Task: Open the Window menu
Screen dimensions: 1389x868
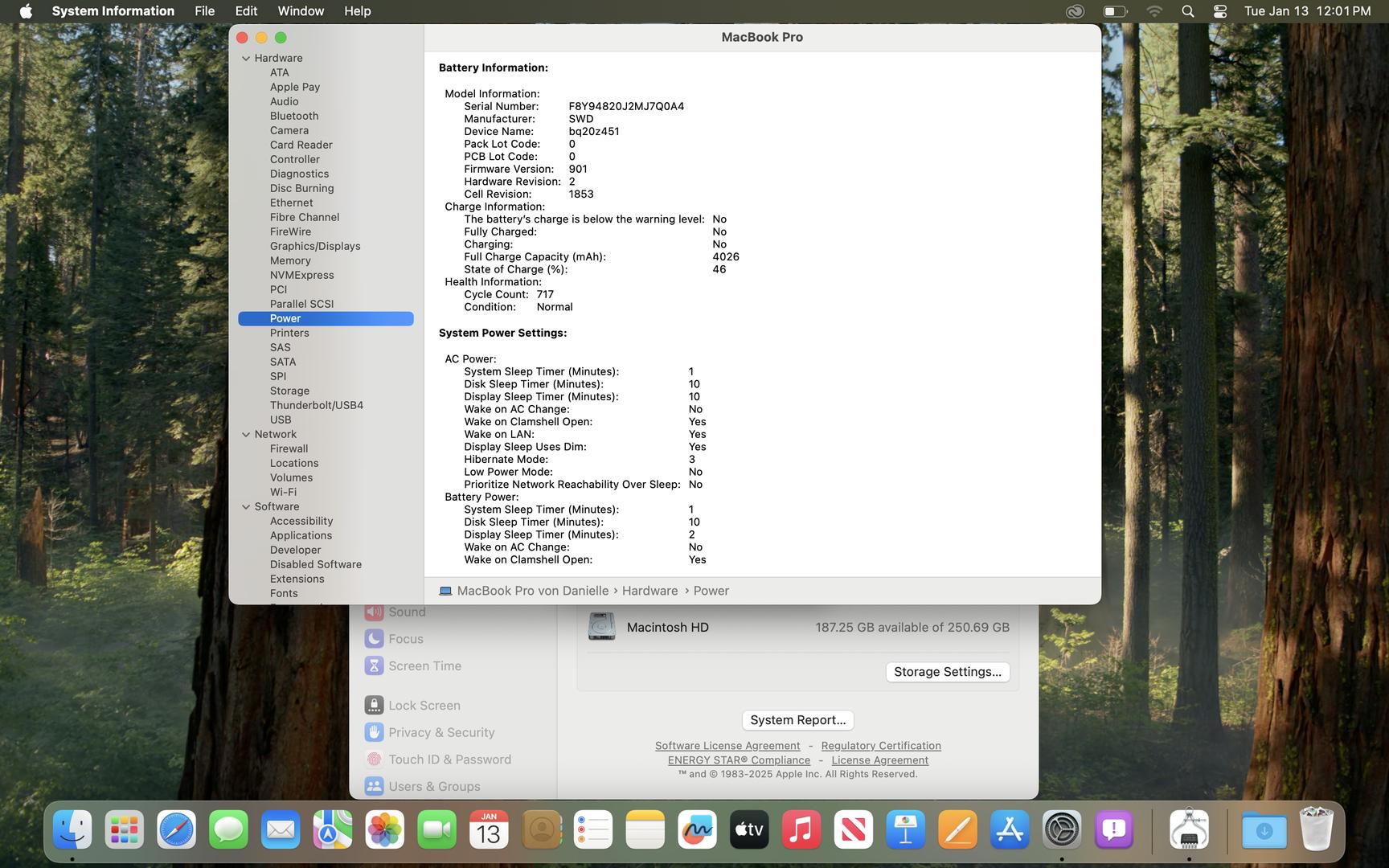Action: pos(300,11)
